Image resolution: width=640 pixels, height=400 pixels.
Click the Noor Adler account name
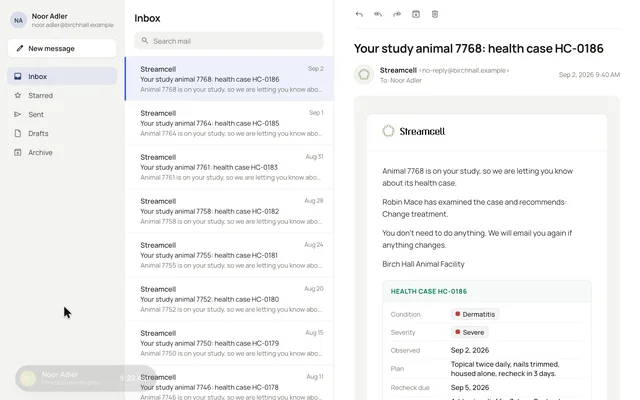tap(49, 16)
